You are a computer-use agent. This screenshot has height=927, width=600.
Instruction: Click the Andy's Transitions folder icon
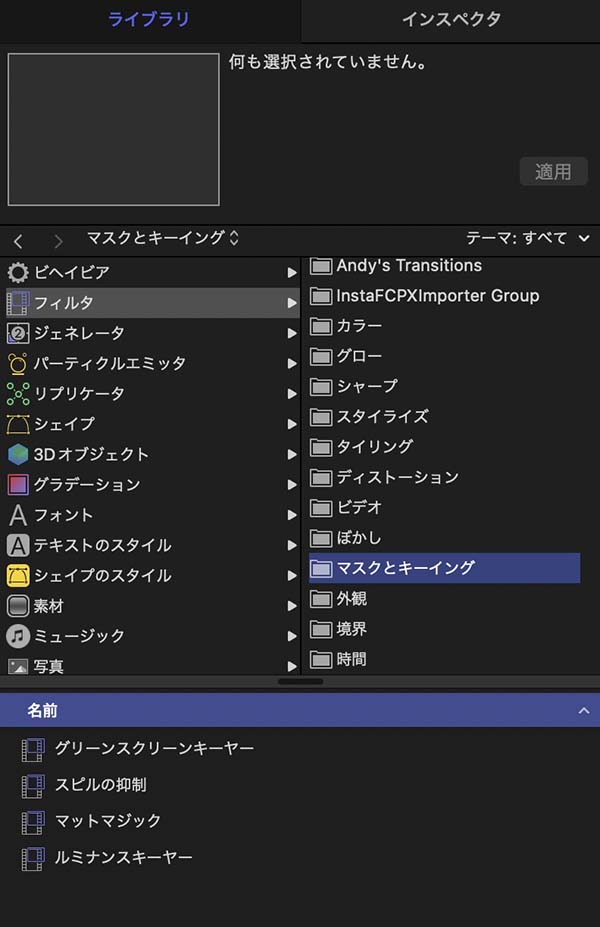tap(321, 266)
